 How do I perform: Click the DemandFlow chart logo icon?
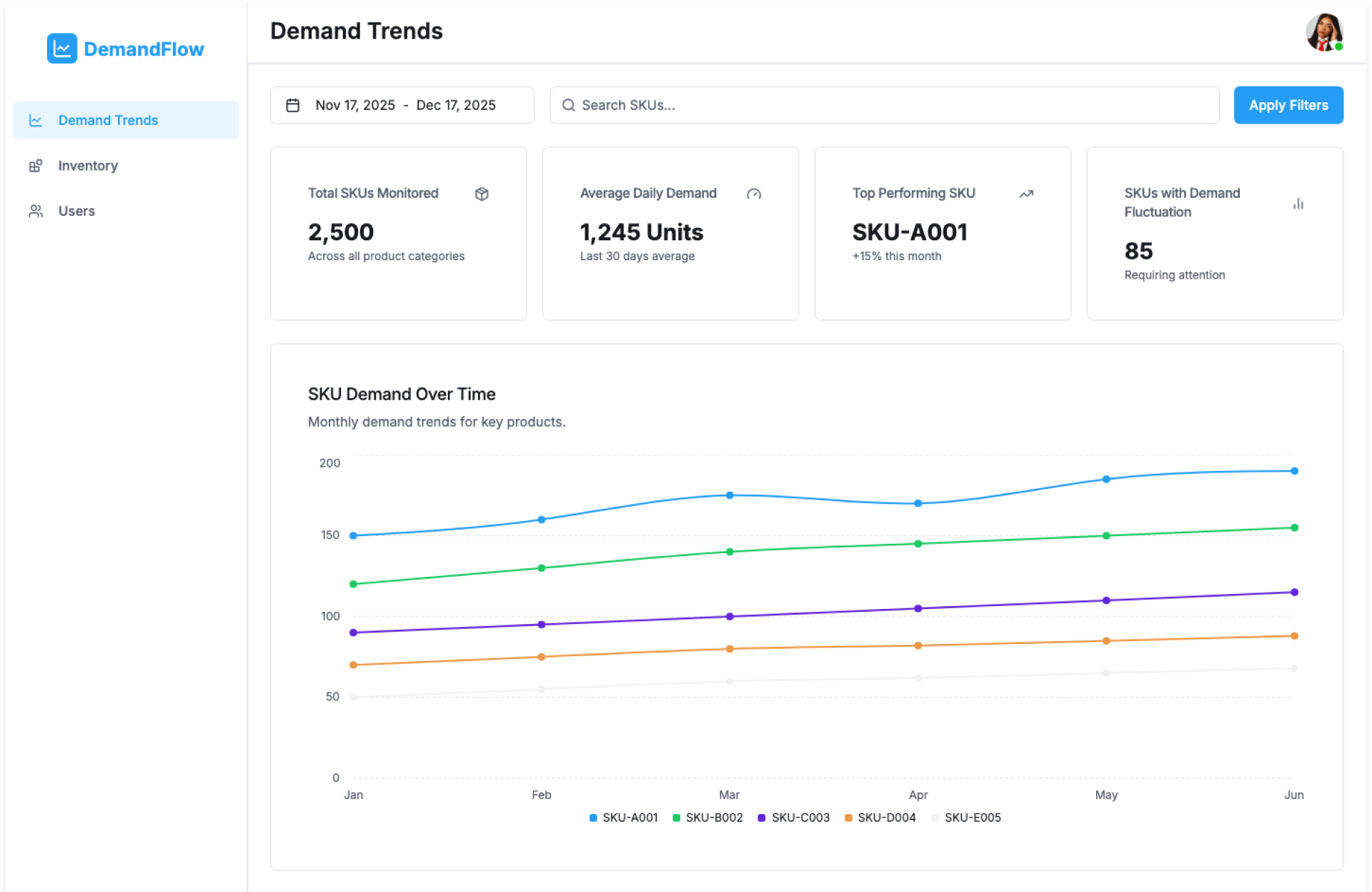point(61,49)
